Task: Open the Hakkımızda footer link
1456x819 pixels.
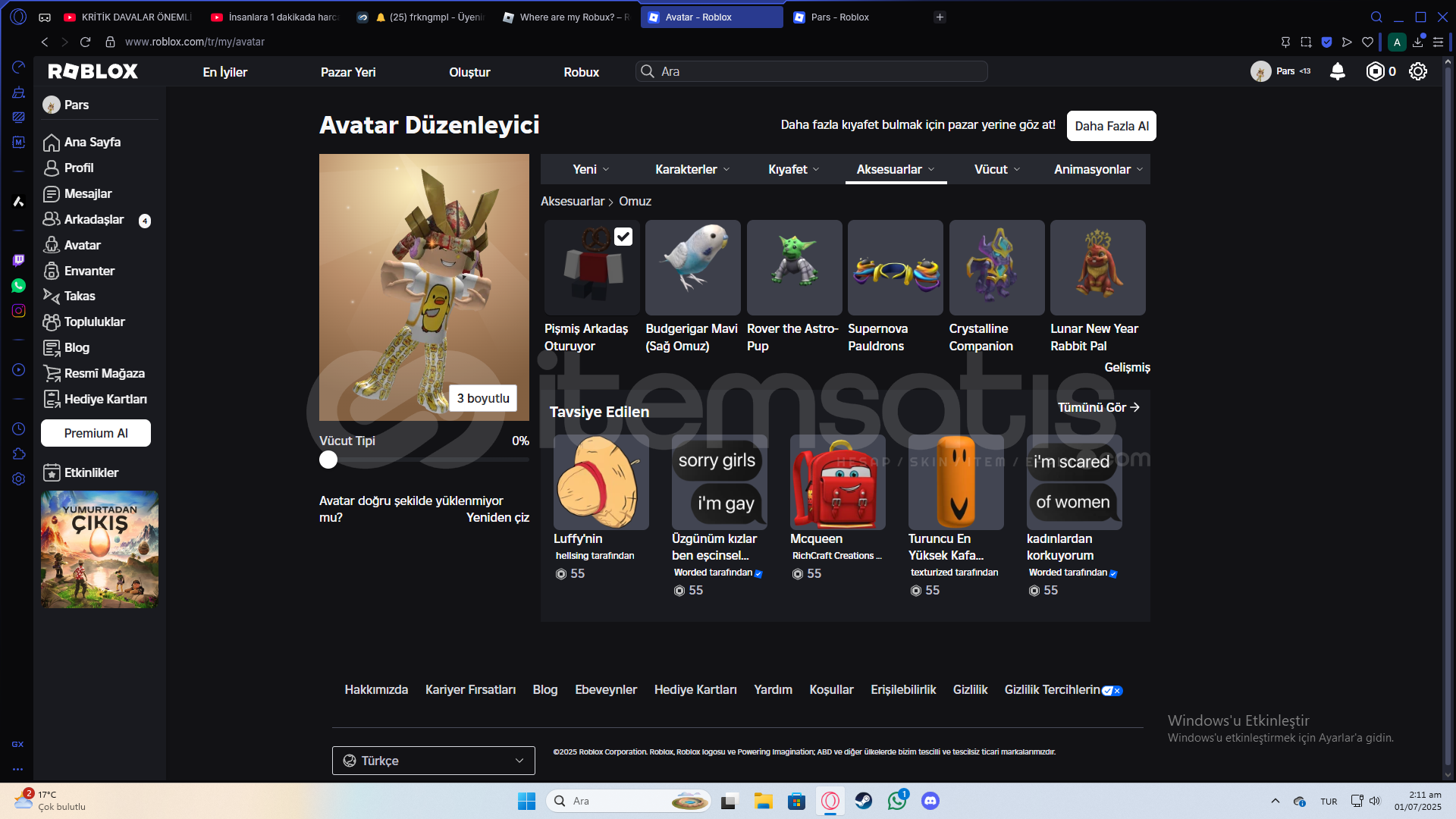Action: click(376, 689)
